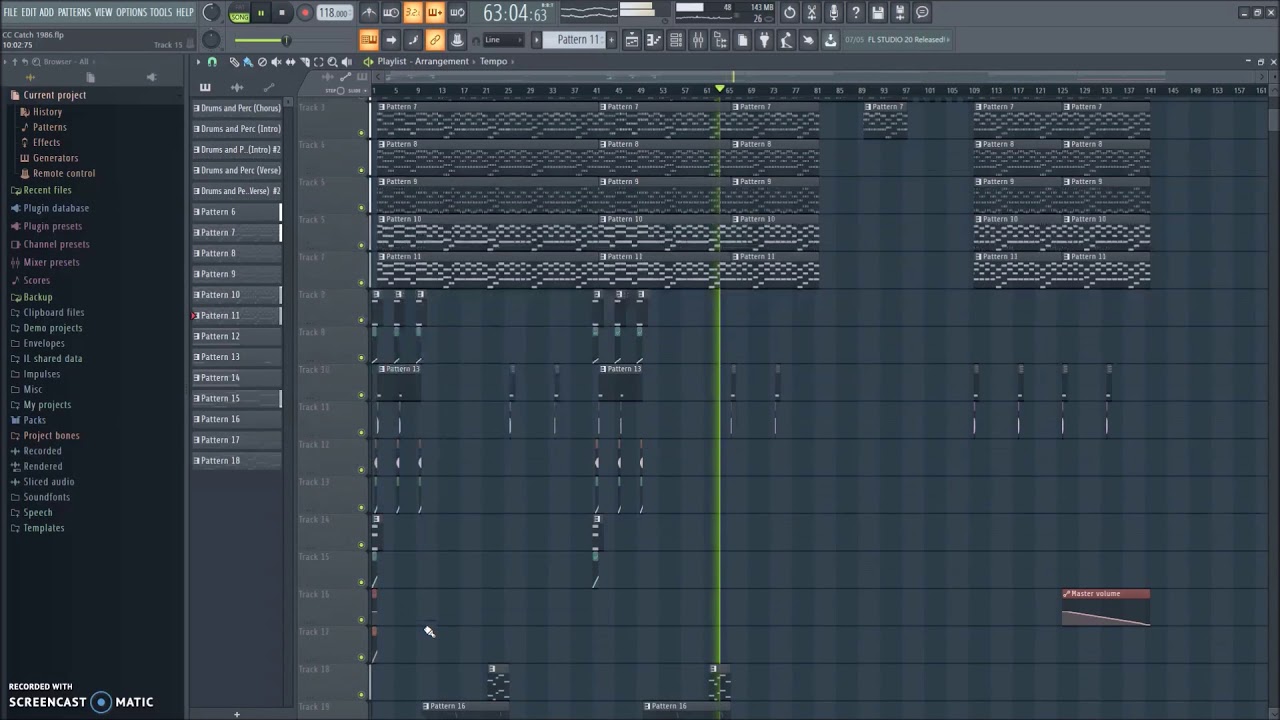Viewport: 1280px width, 720px height.
Task: Click the playlist vertical scrollbar
Action: [1273, 118]
